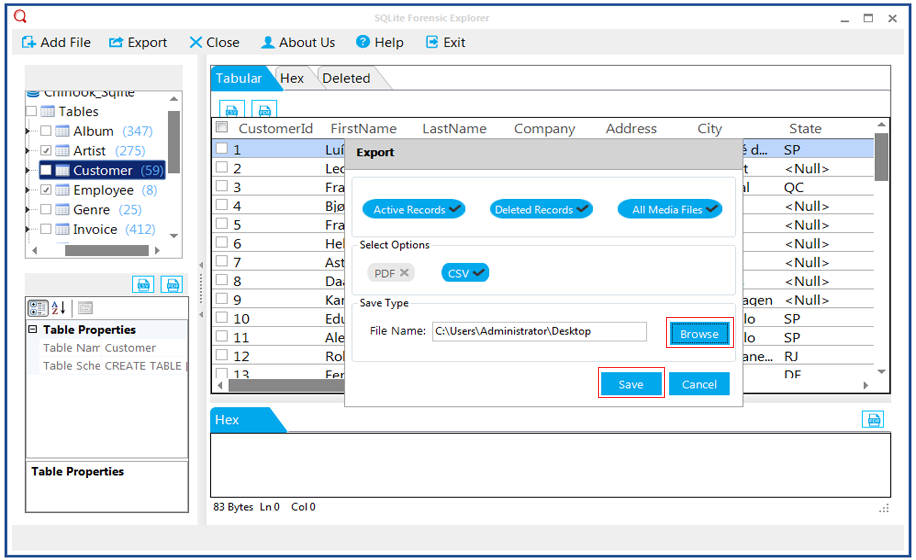Click the table tree horizontal scrollbar

click(x=107, y=251)
